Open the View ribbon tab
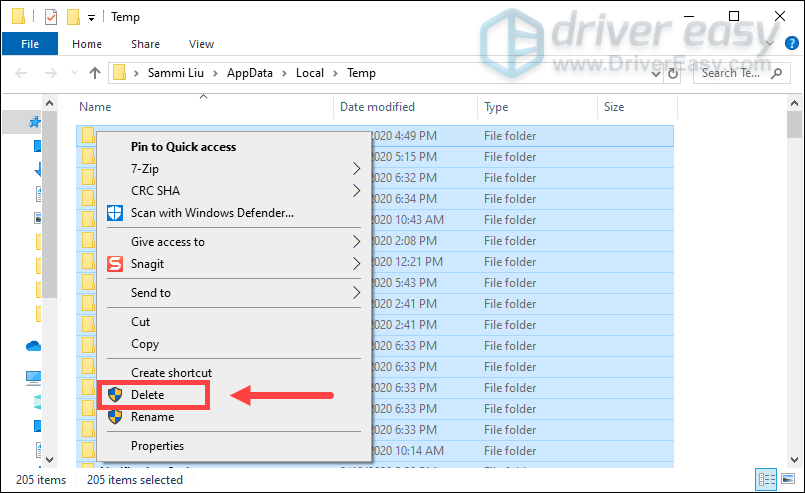This screenshot has height=493, width=805. tap(201, 44)
